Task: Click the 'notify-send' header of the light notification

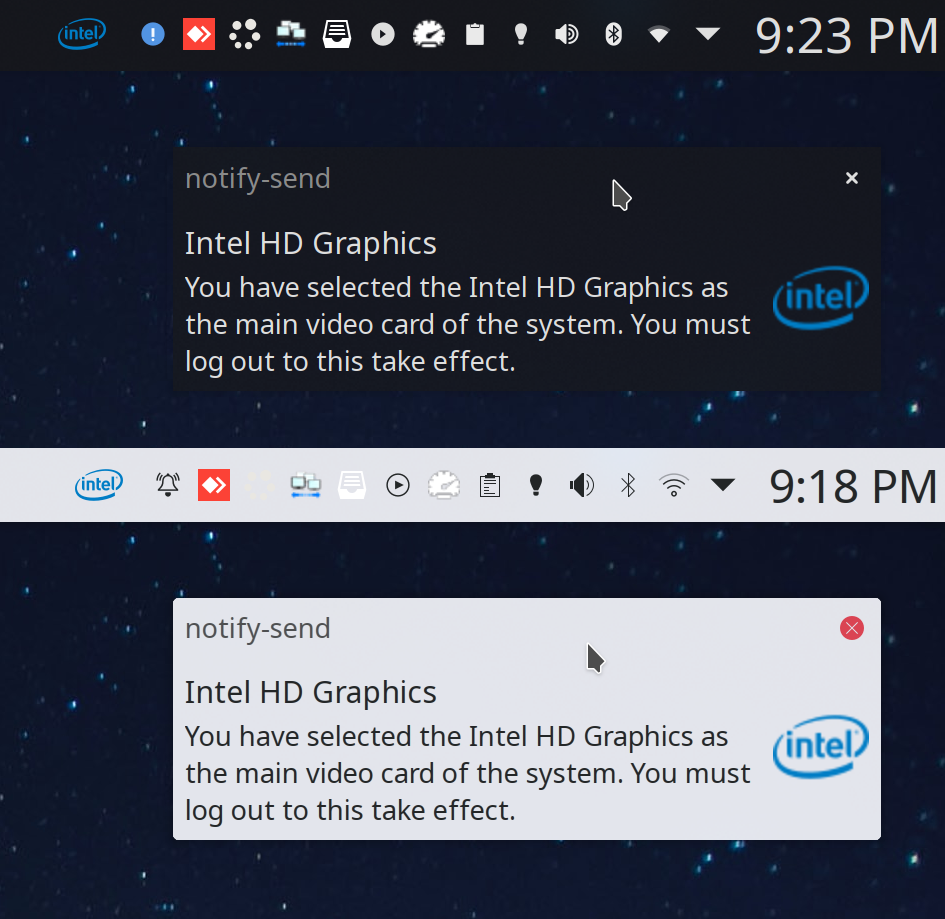Action: [258, 629]
